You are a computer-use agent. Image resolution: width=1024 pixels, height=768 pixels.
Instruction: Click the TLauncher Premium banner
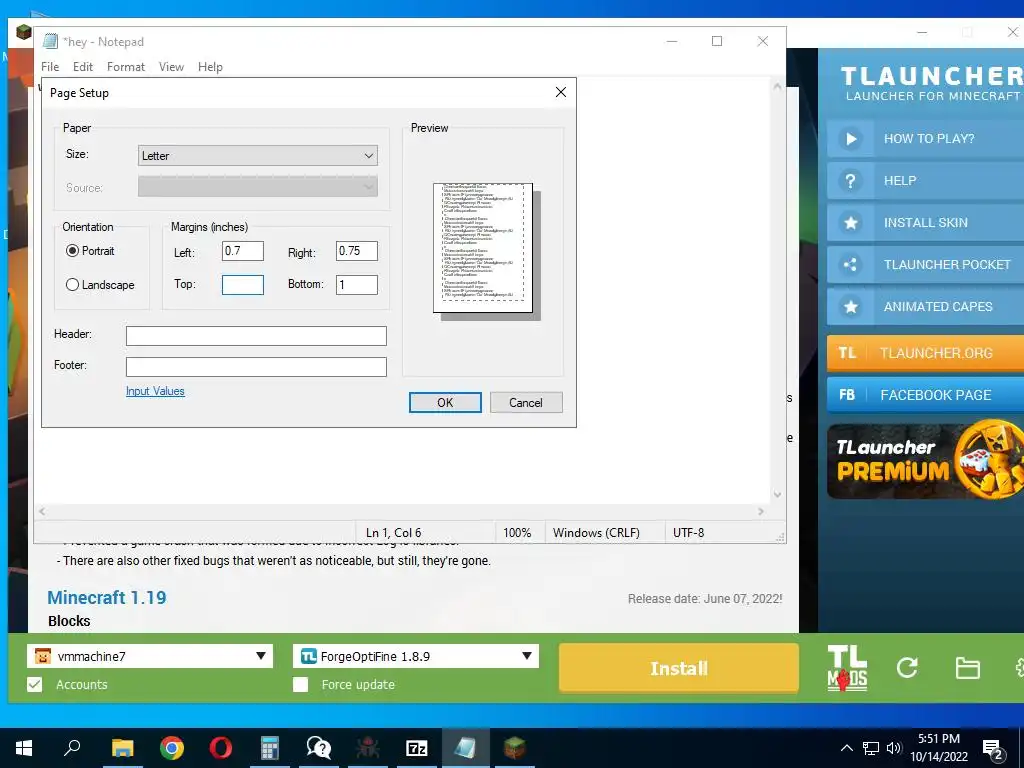925,461
